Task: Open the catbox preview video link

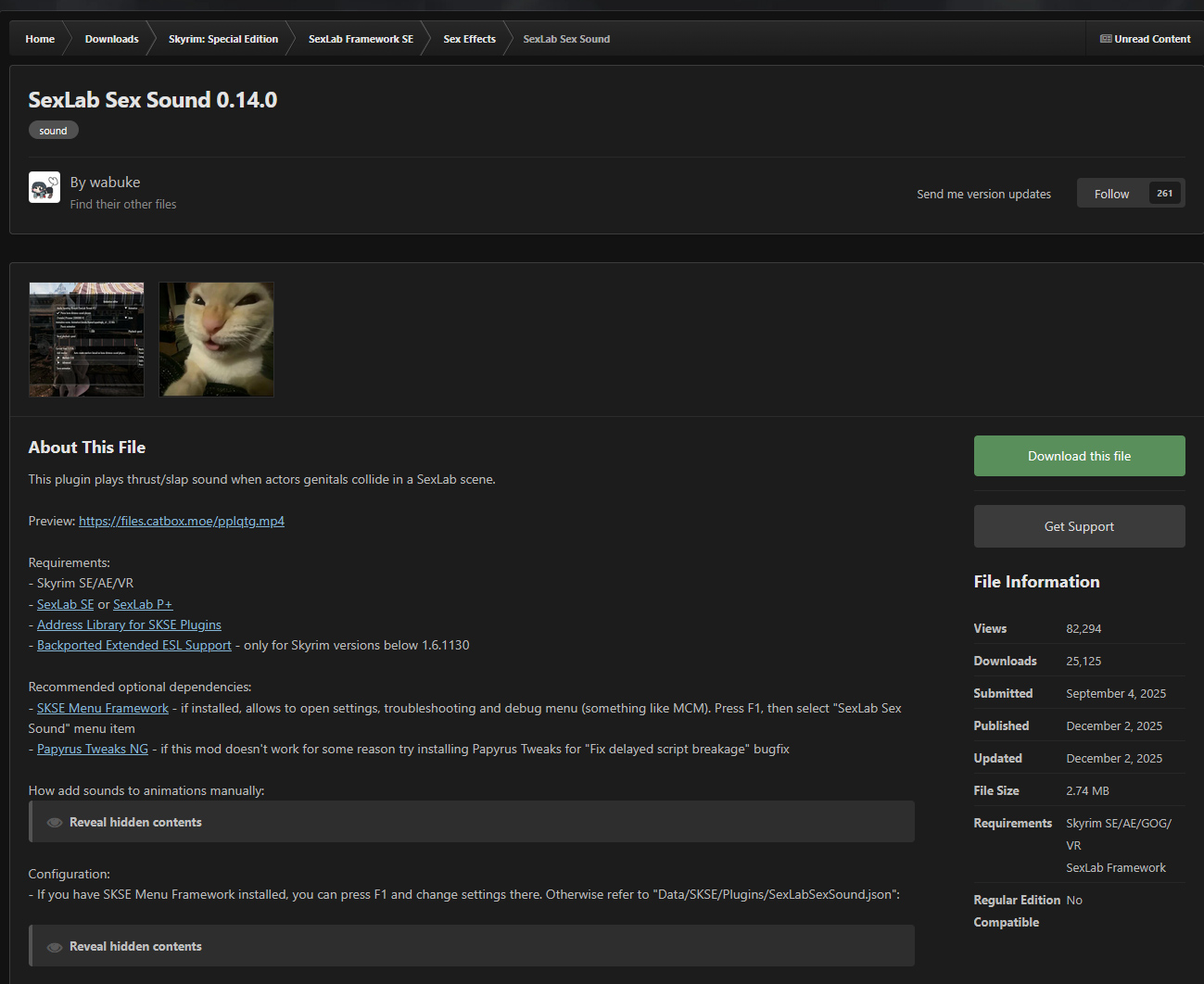Action: click(x=182, y=521)
